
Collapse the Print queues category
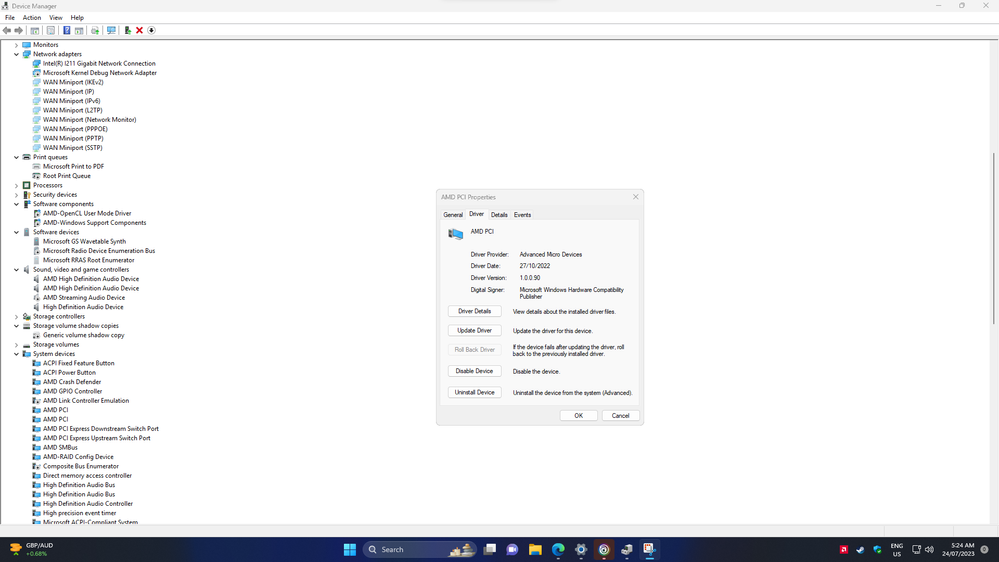tap(17, 157)
